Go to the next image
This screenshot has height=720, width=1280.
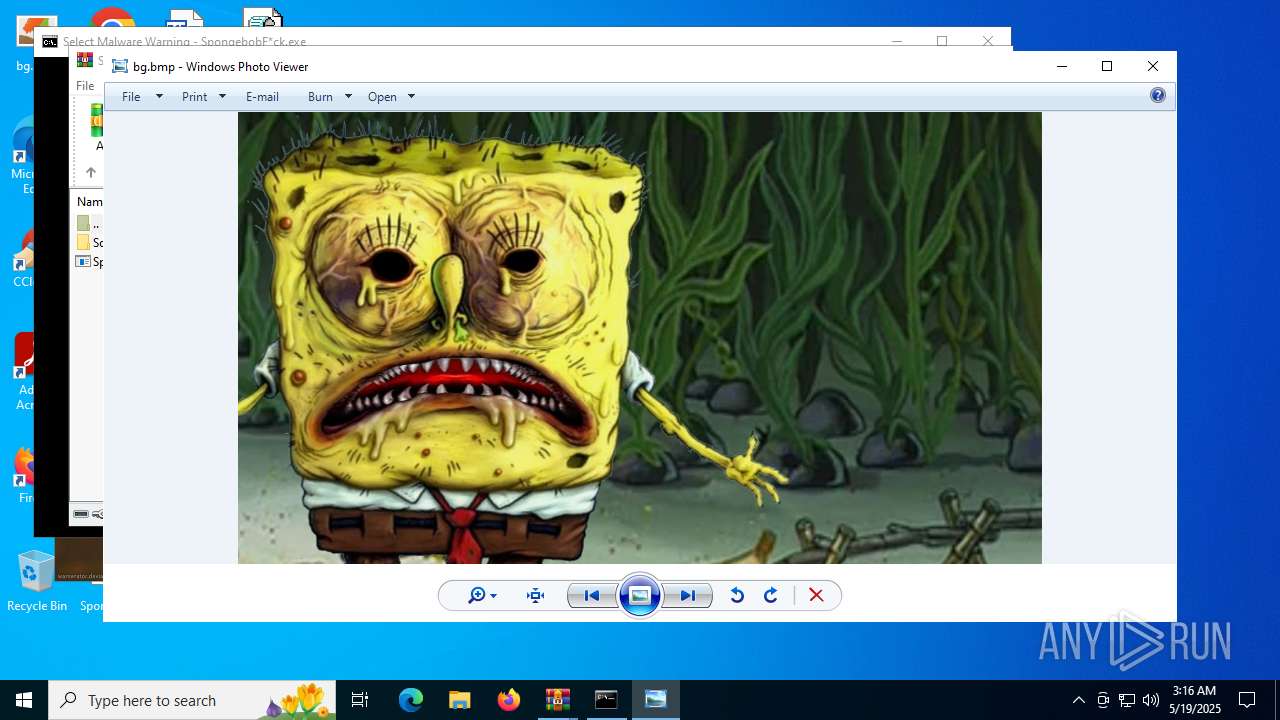(688, 596)
